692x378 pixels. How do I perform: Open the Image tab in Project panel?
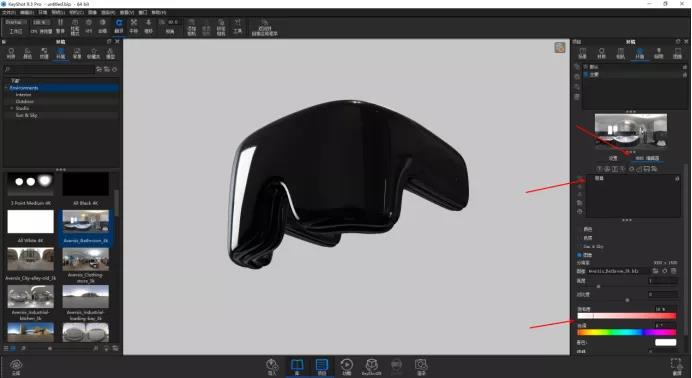[677, 54]
